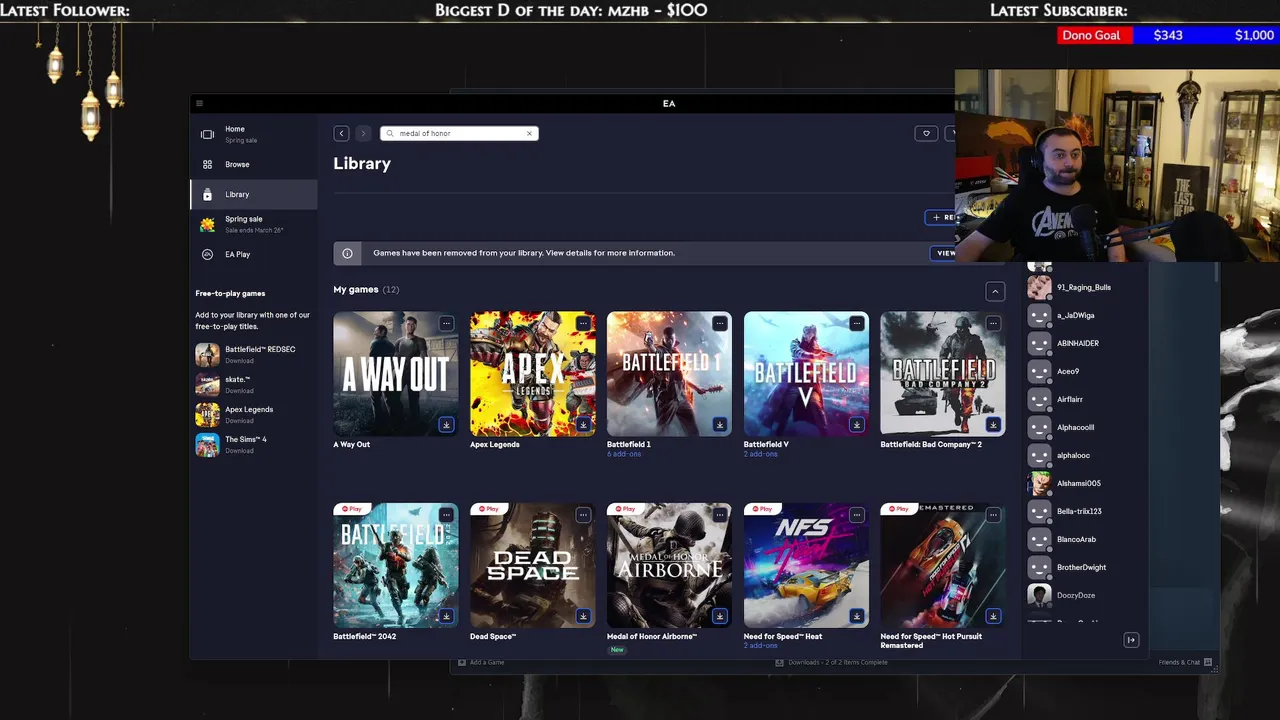Download Battlefield Bad Company 2 via tile icon
Image resolution: width=1280 pixels, height=720 pixels.
pos(993,425)
